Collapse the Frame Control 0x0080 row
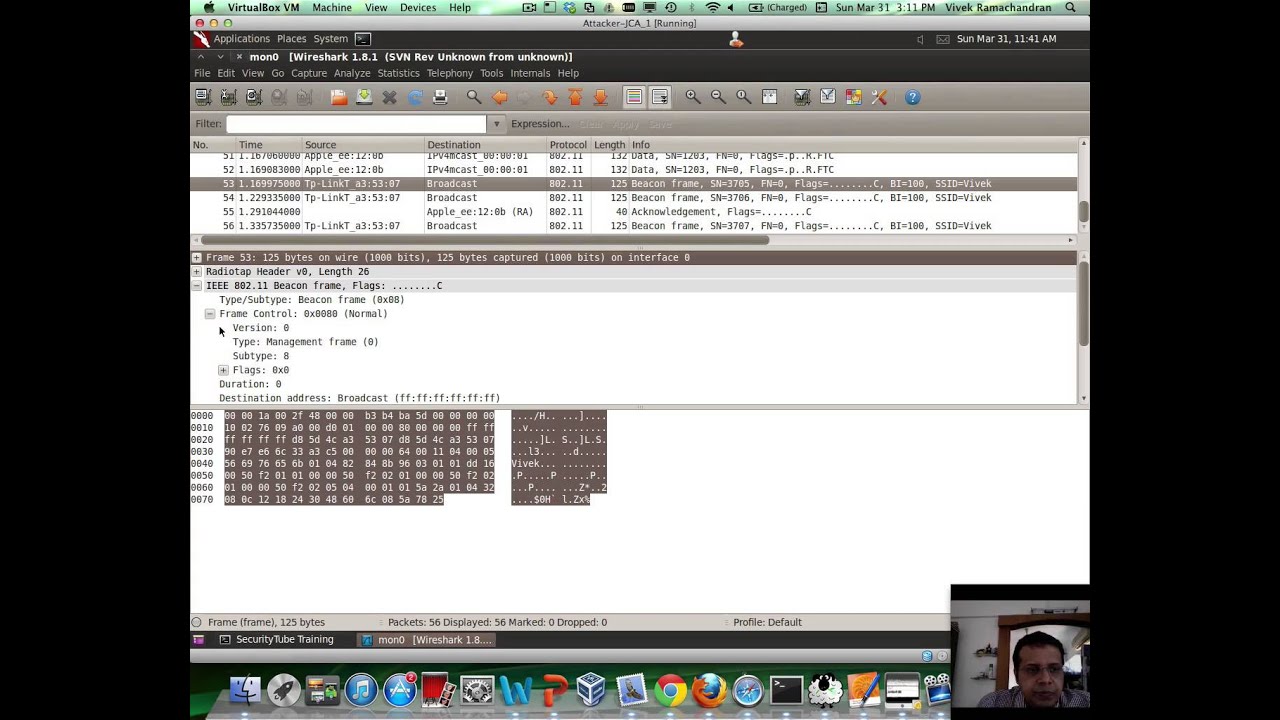 210,314
